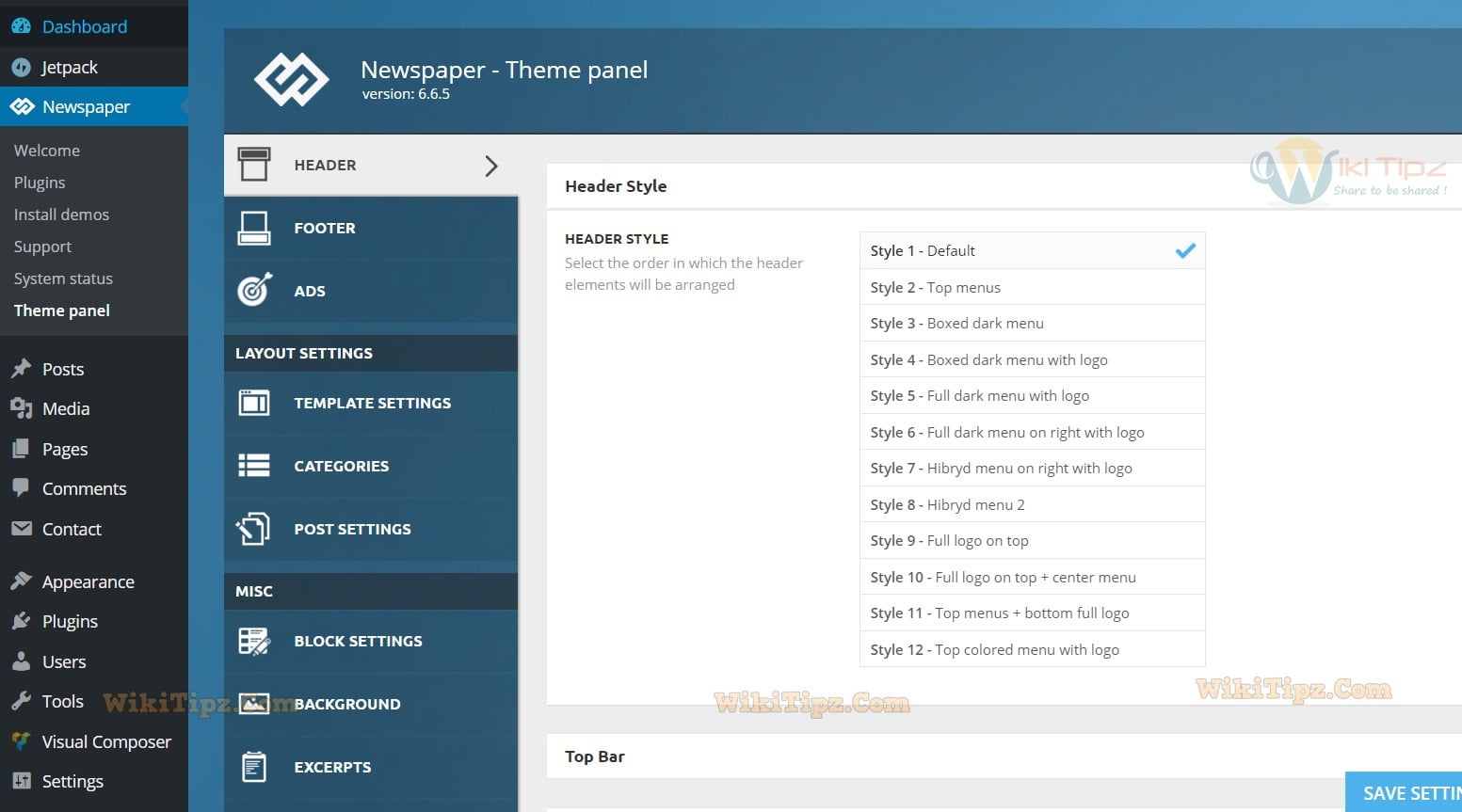The image size is (1462, 812).
Task: Click the Settings sliders icon
Action: (x=21, y=781)
